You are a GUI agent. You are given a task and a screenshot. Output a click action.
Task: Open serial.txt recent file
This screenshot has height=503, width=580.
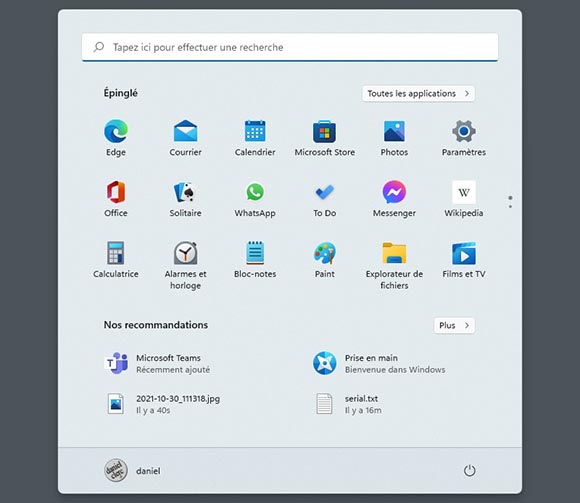pyautogui.click(x=348, y=404)
